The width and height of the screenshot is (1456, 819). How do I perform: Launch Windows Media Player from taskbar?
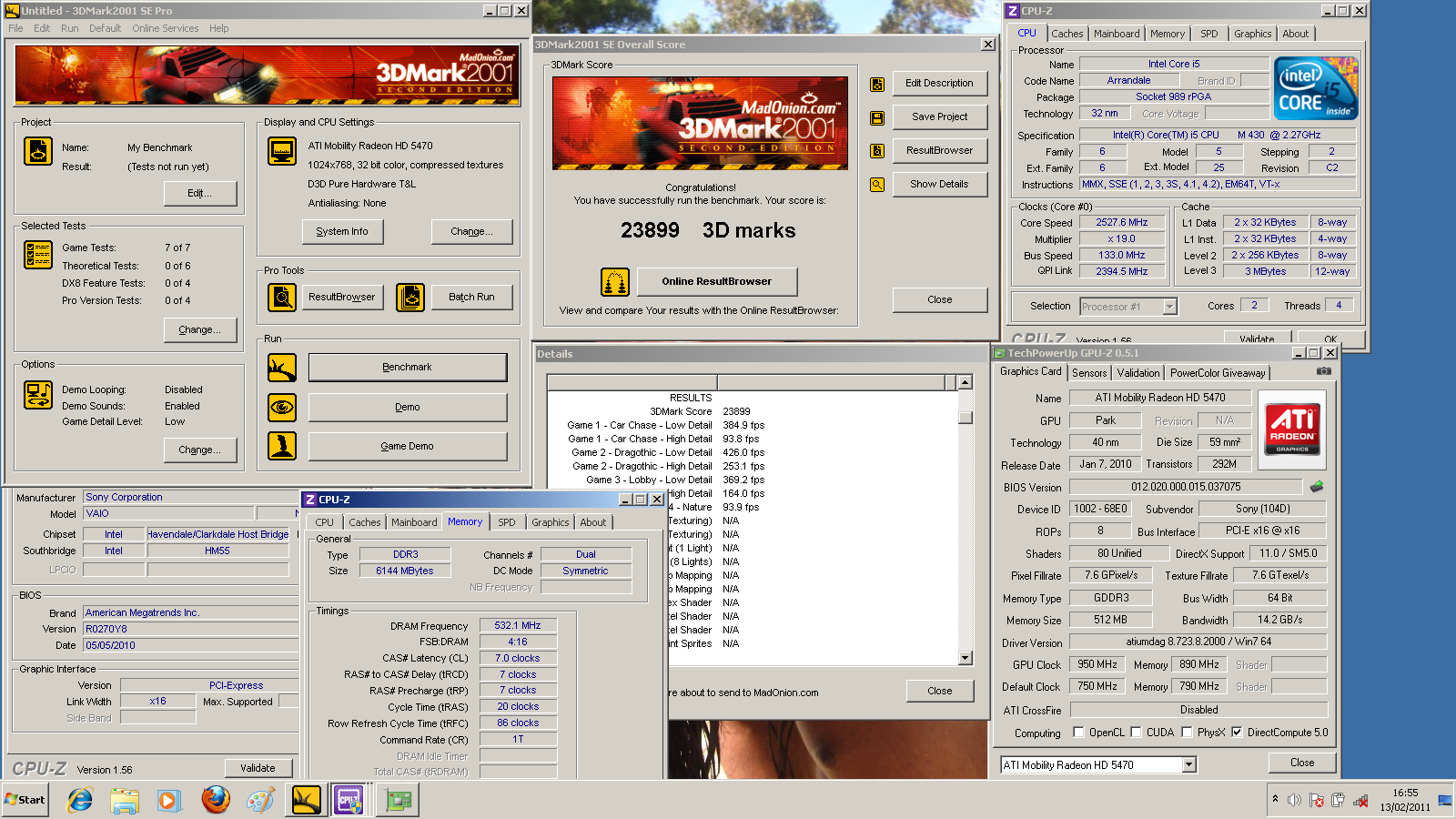pyautogui.click(x=169, y=800)
